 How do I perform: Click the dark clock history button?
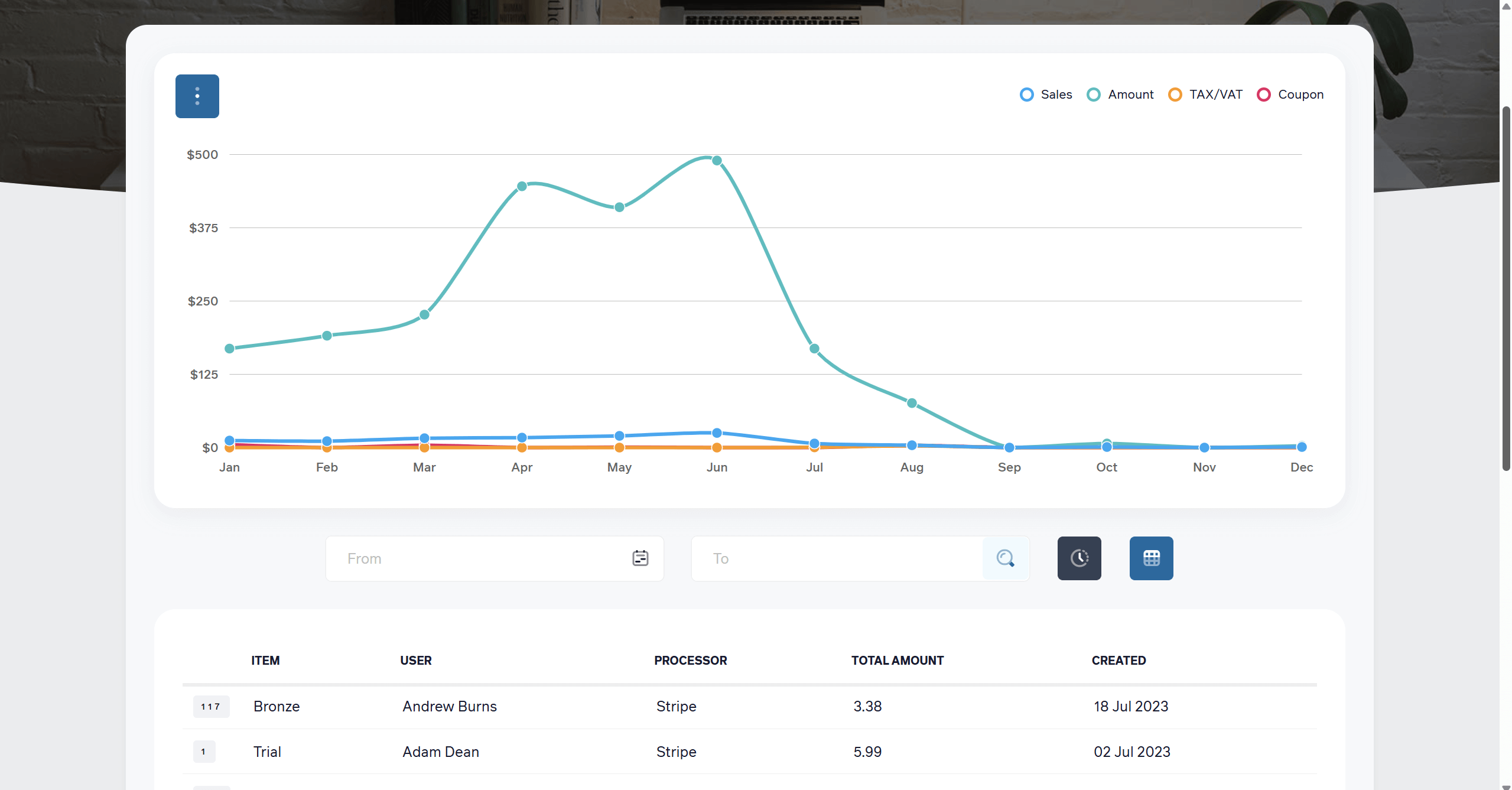pos(1079,558)
